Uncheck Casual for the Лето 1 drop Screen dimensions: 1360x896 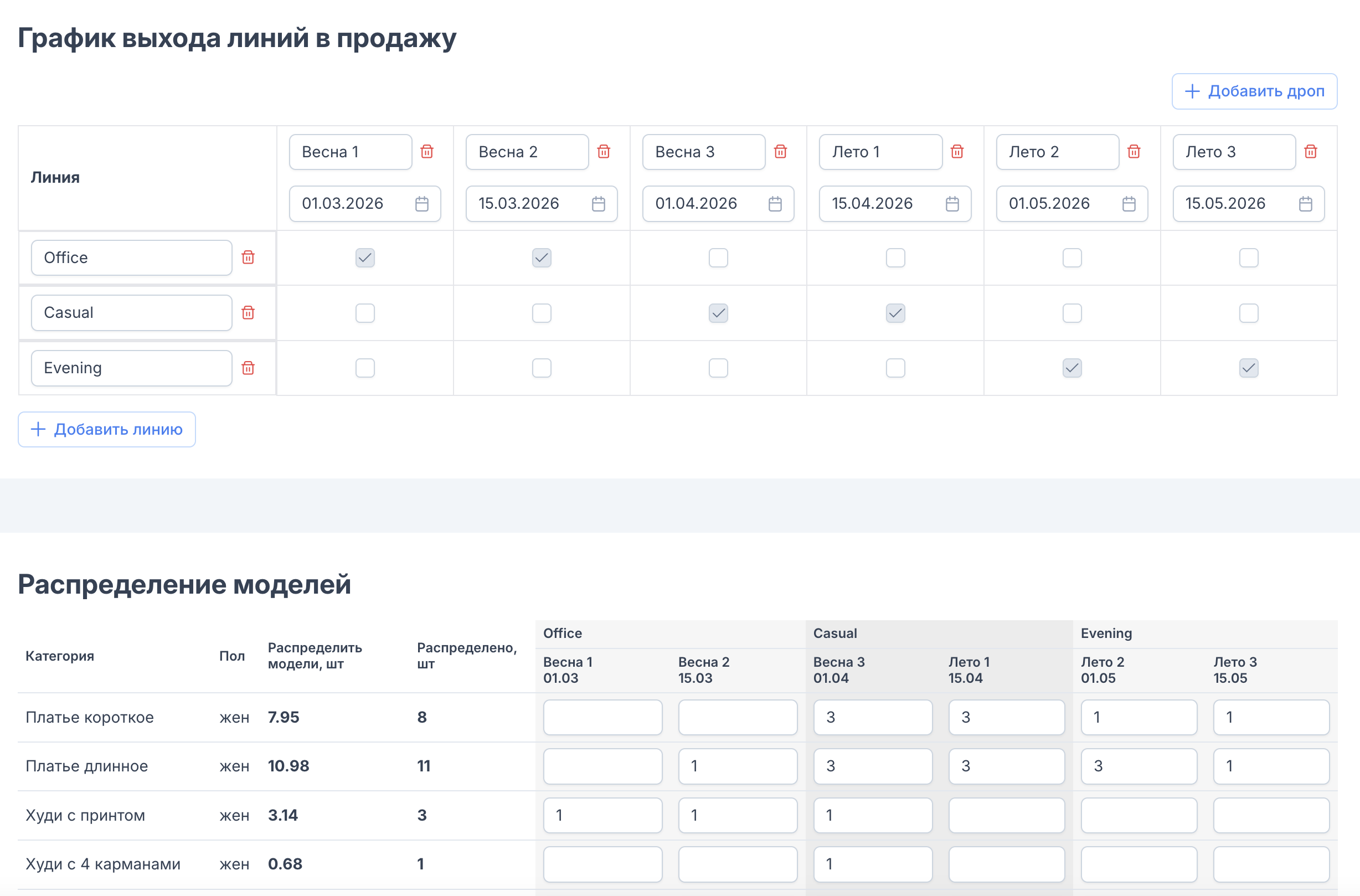[895, 313]
